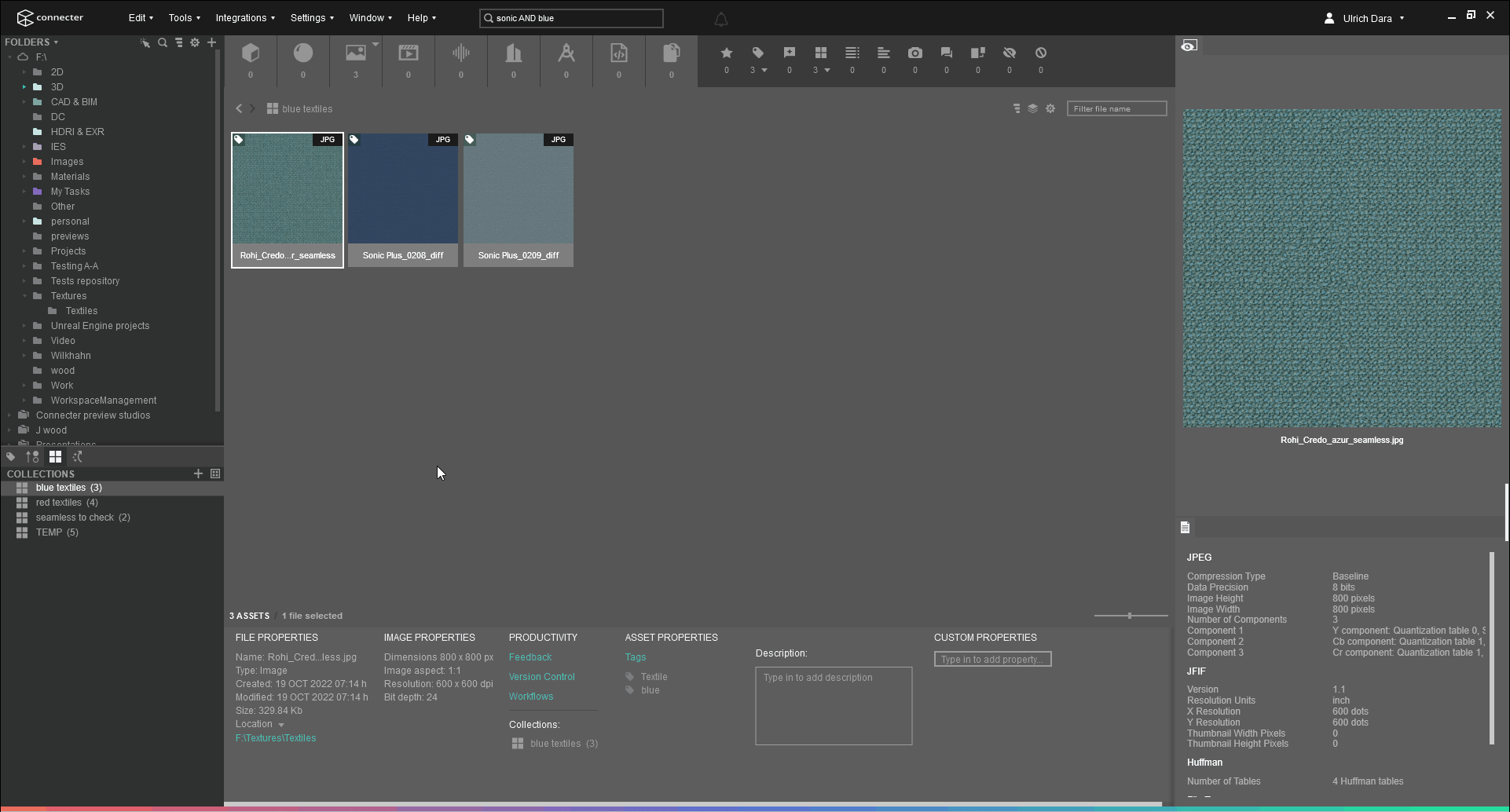Click the audio files filter icon
The height and width of the screenshot is (812, 1510).
click(460, 53)
